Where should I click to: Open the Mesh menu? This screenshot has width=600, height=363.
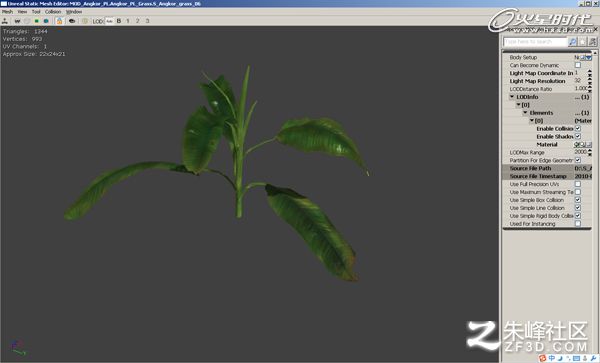[x=7, y=12]
